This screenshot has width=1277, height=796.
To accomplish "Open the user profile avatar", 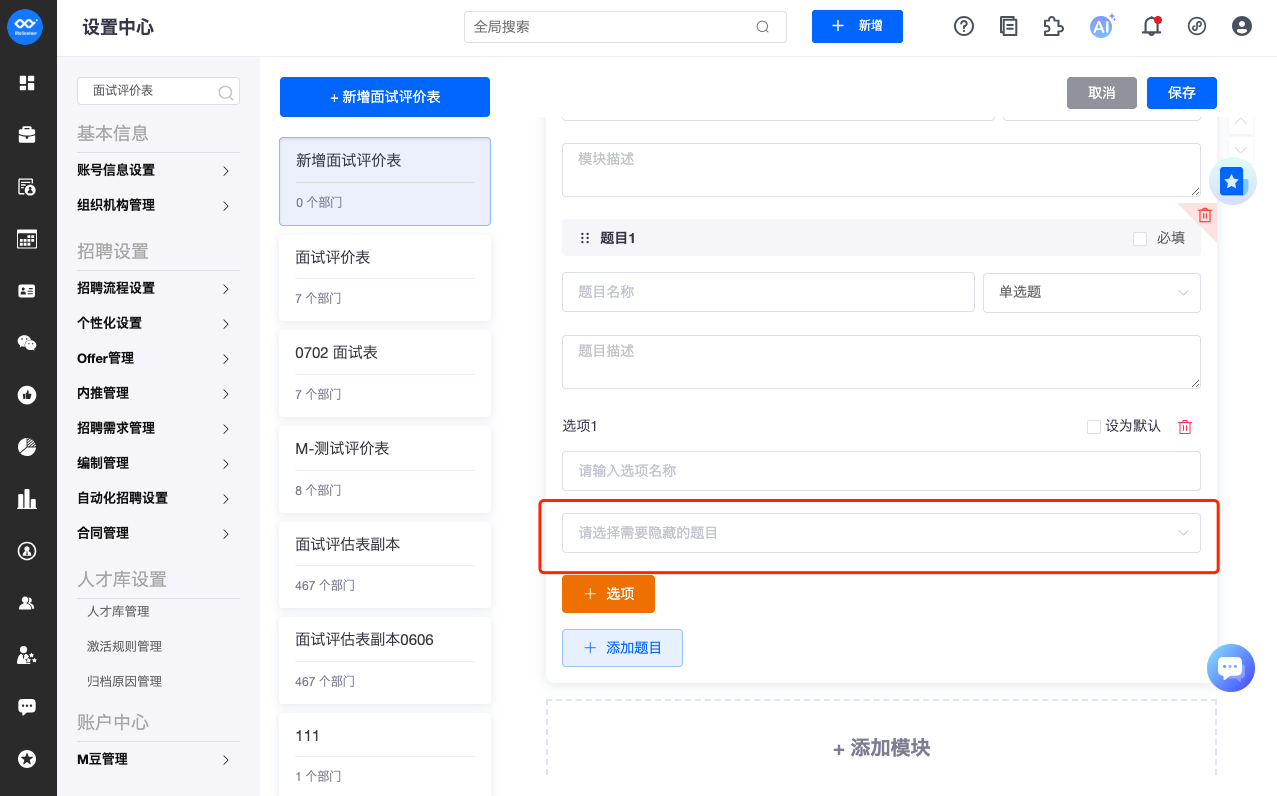I will tap(1242, 27).
